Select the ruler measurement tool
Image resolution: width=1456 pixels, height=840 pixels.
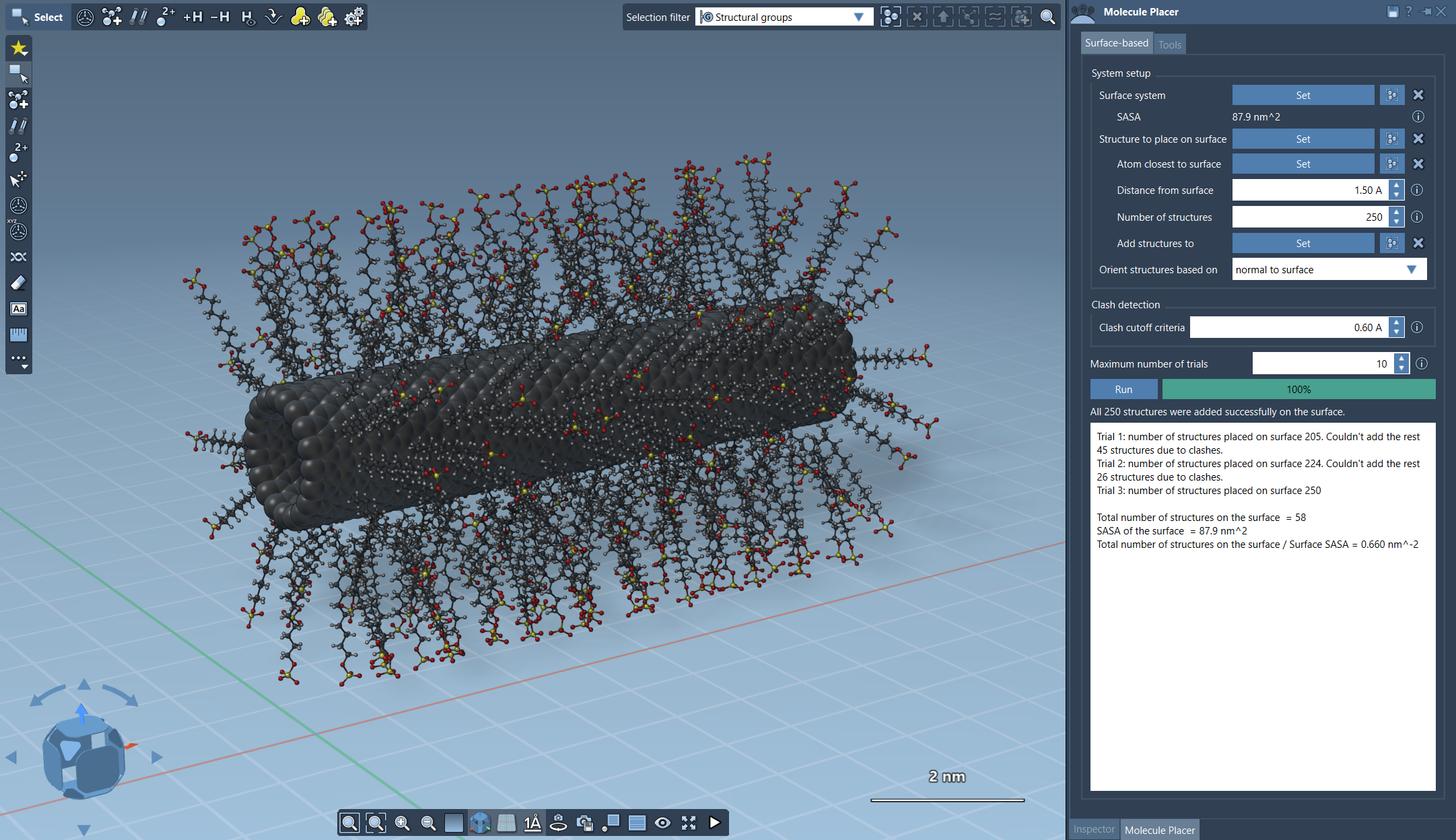(18, 335)
